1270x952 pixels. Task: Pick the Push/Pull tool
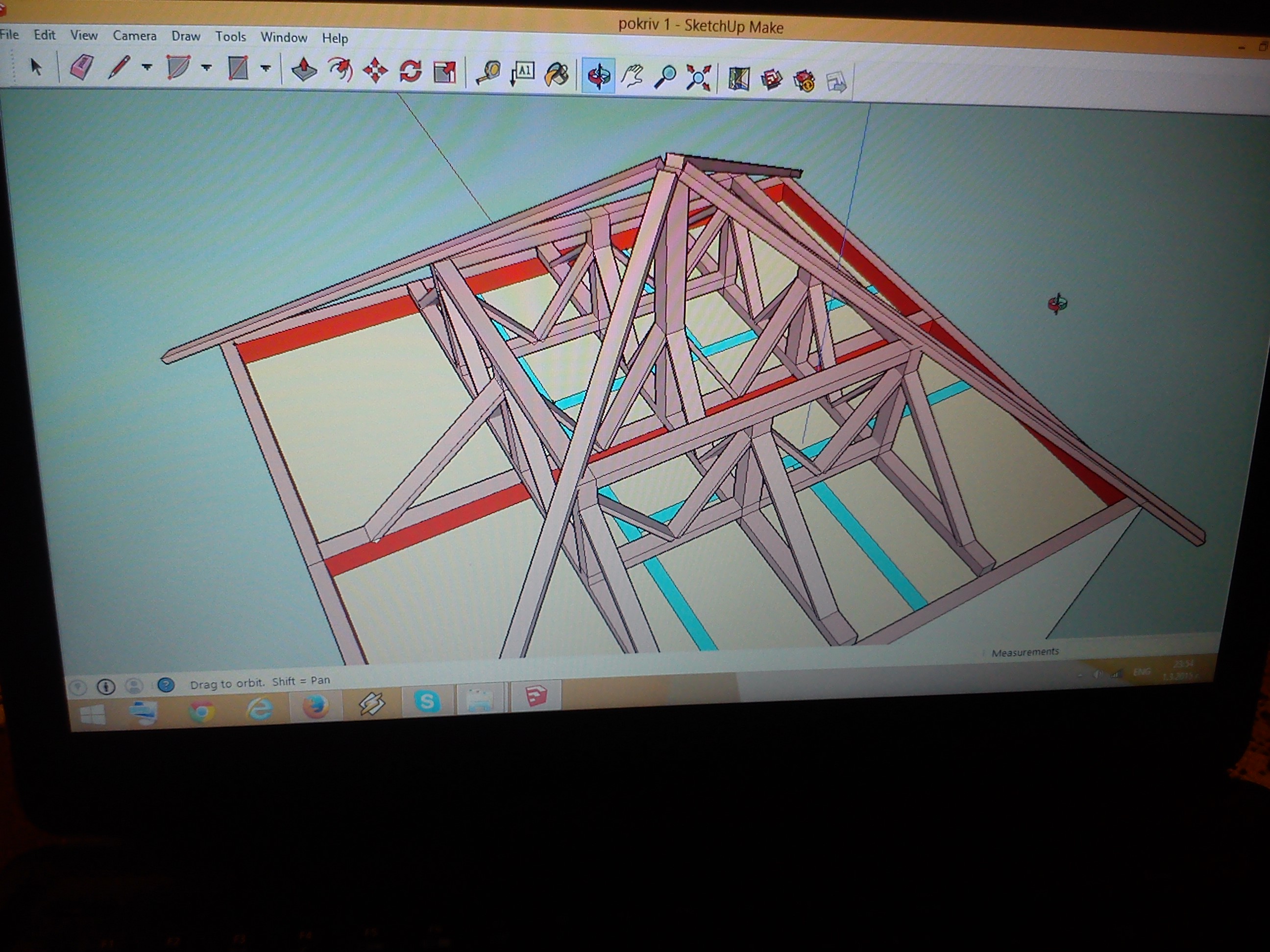(x=304, y=70)
